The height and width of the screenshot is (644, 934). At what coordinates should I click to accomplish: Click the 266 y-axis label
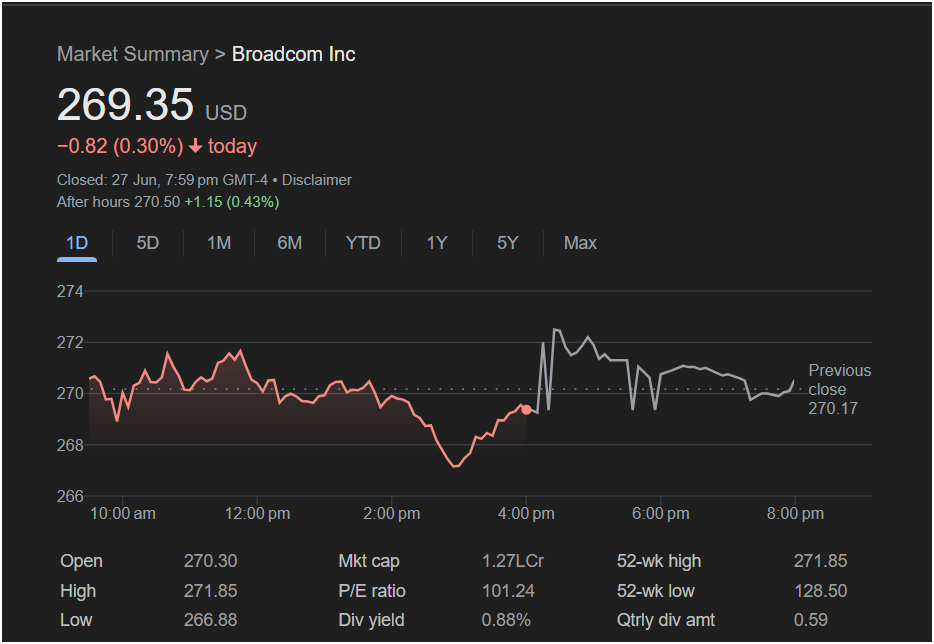coord(70,496)
